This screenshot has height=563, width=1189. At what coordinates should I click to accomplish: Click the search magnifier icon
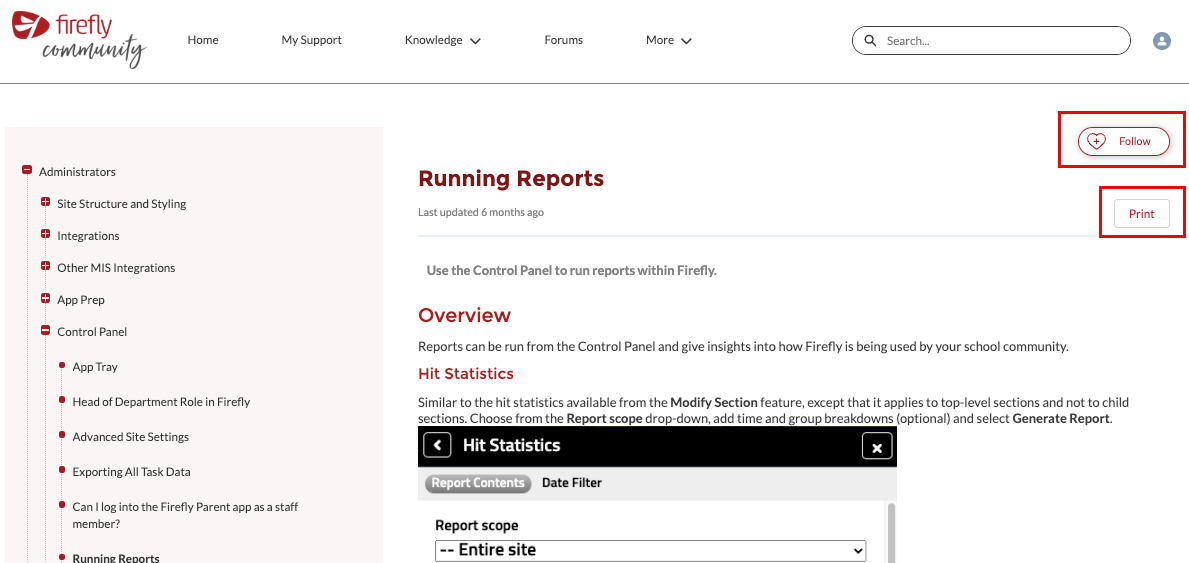[x=871, y=40]
